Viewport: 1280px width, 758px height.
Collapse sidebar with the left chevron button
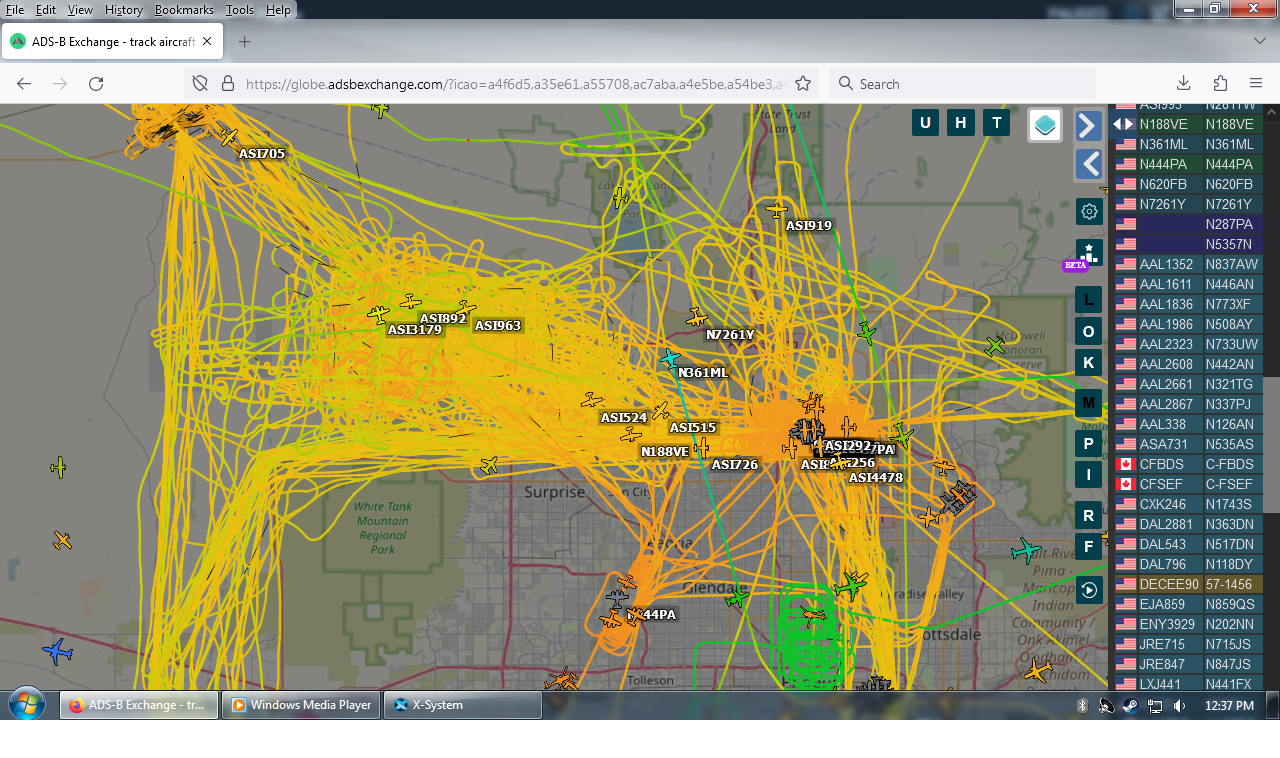[1089, 164]
